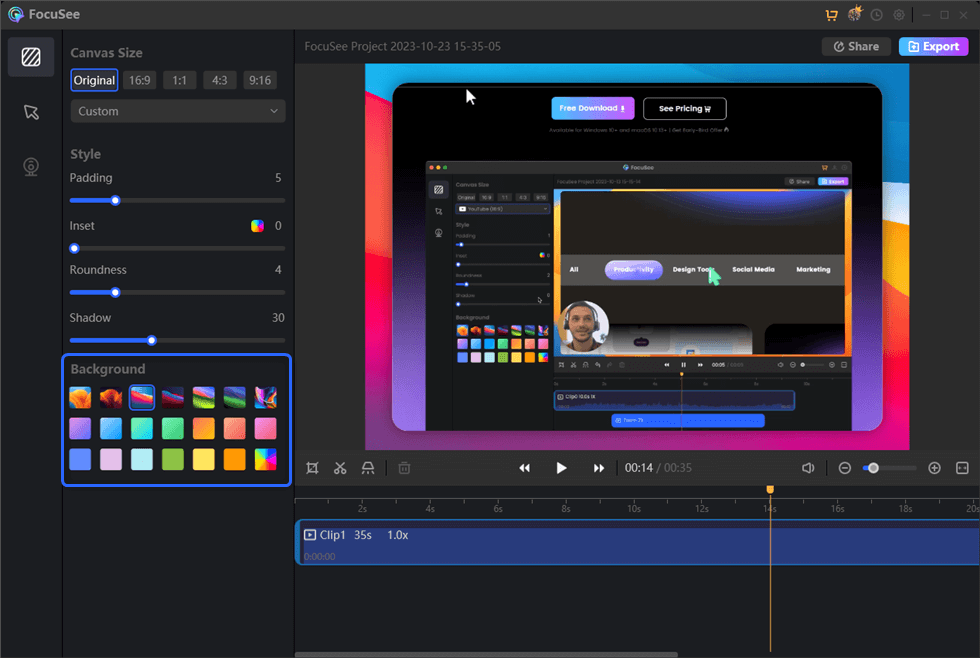Choose the solid light pink background swatch
Image resolution: width=980 pixels, height=658 pixels.
click(111, 459)
